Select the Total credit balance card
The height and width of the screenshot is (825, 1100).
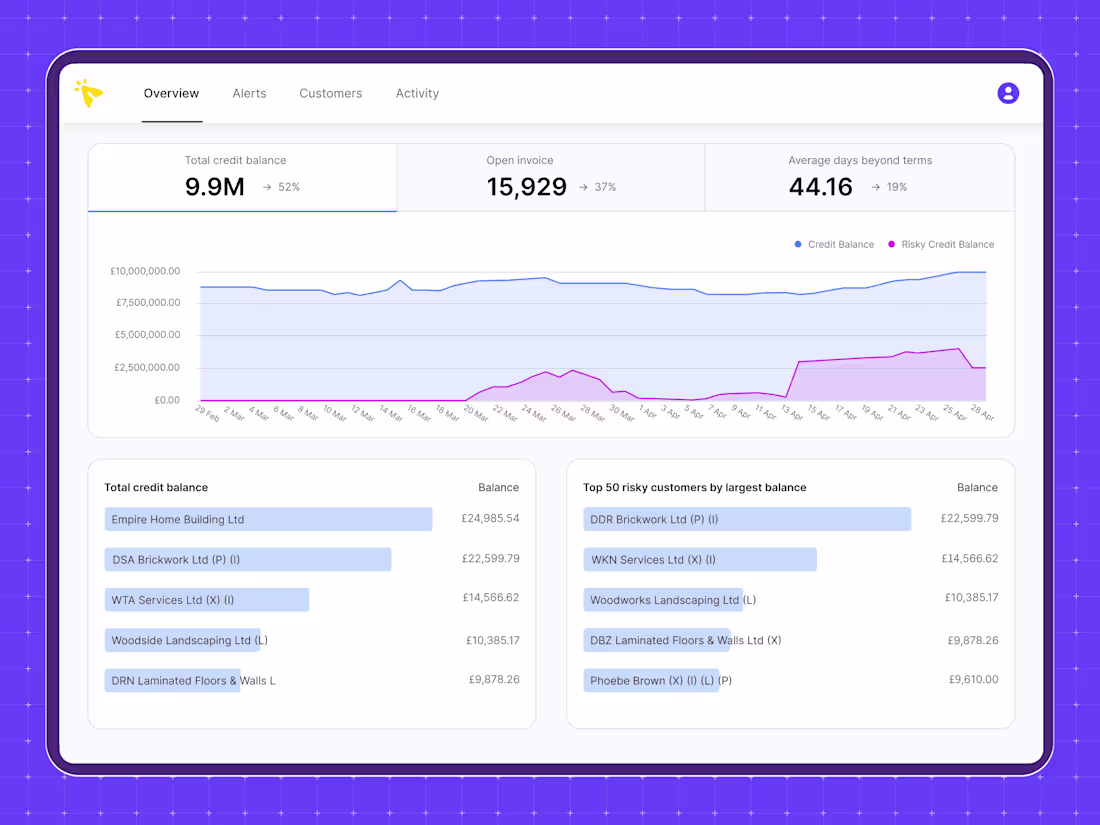(x=242, y=177)
